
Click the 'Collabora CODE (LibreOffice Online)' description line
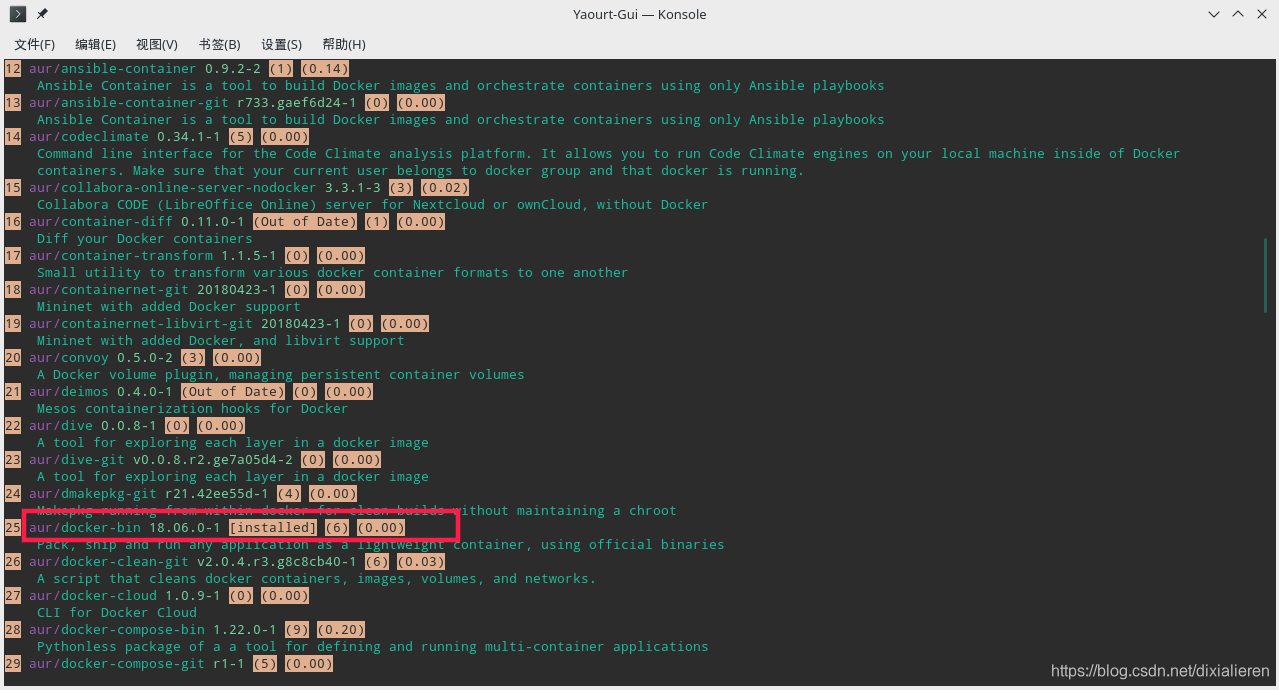(x=373, y=205)
